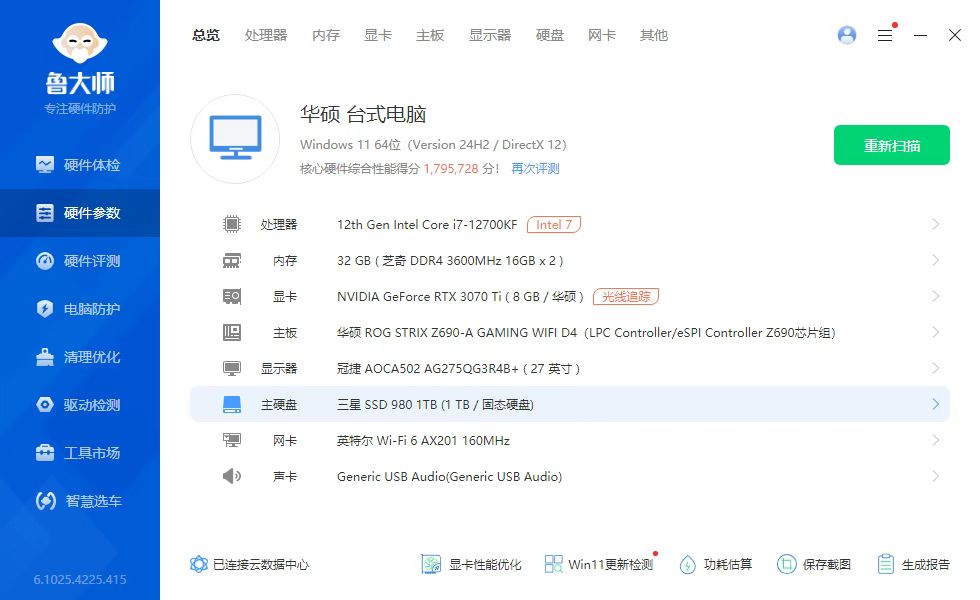Click version number 6.1025.4225.415
The width and height of the screenshot is (980, 600).
coord(80,579)
